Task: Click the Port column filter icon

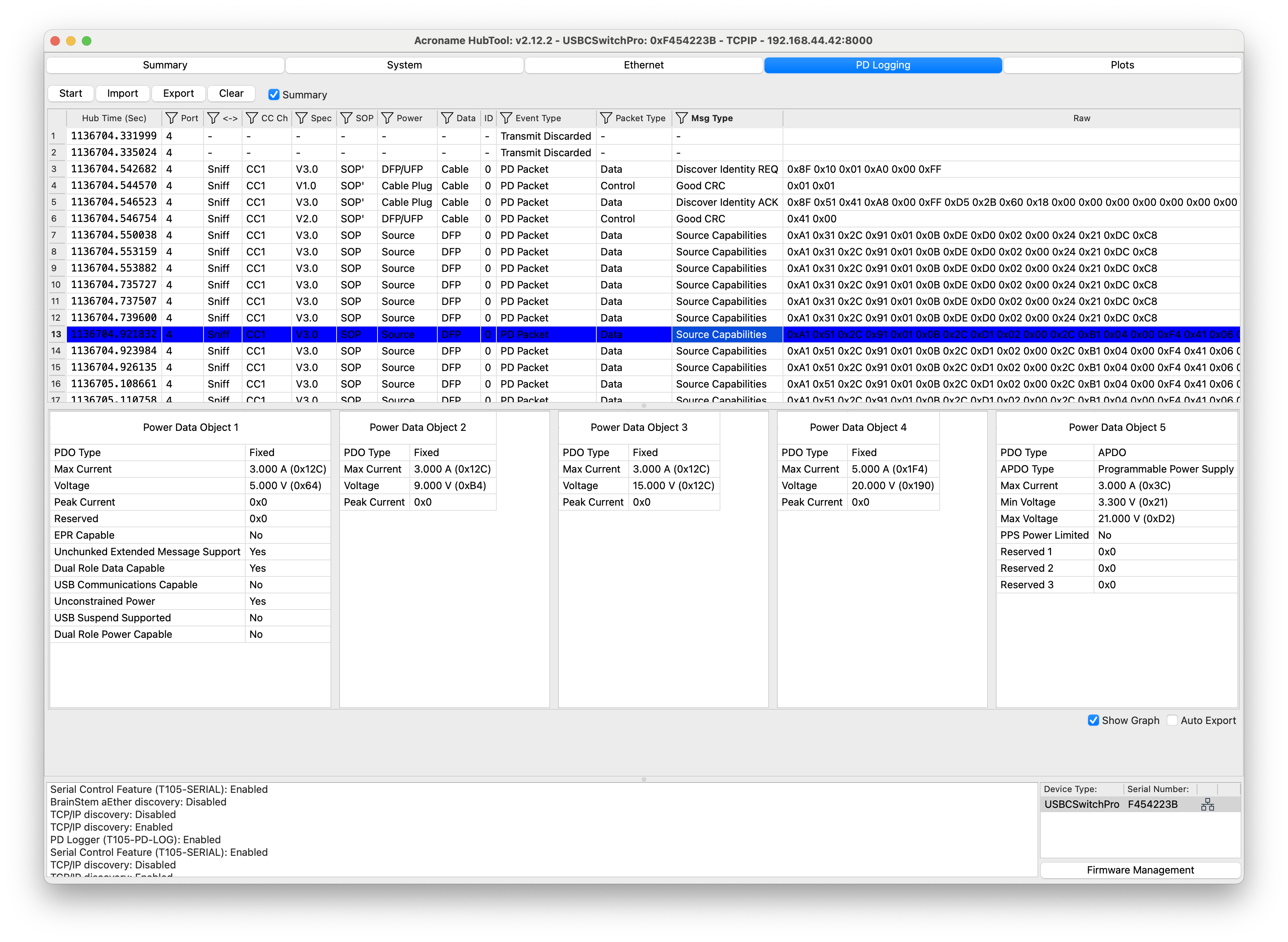Action: [171, 118]
